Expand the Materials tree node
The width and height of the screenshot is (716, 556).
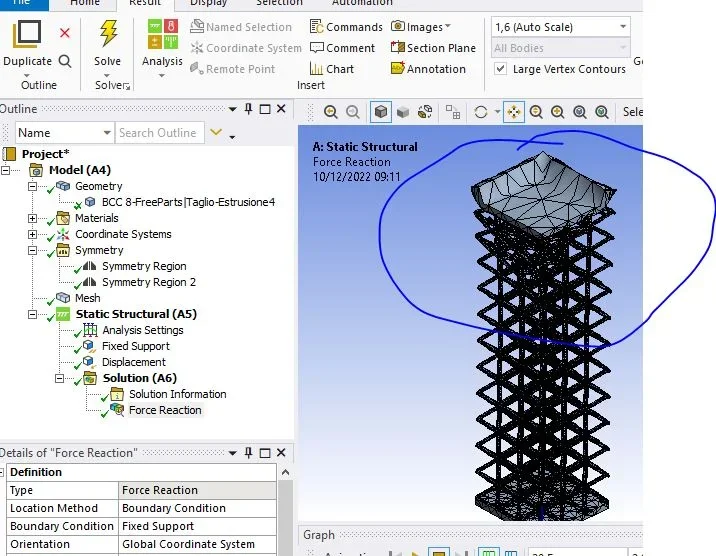[x=32, y=218]
